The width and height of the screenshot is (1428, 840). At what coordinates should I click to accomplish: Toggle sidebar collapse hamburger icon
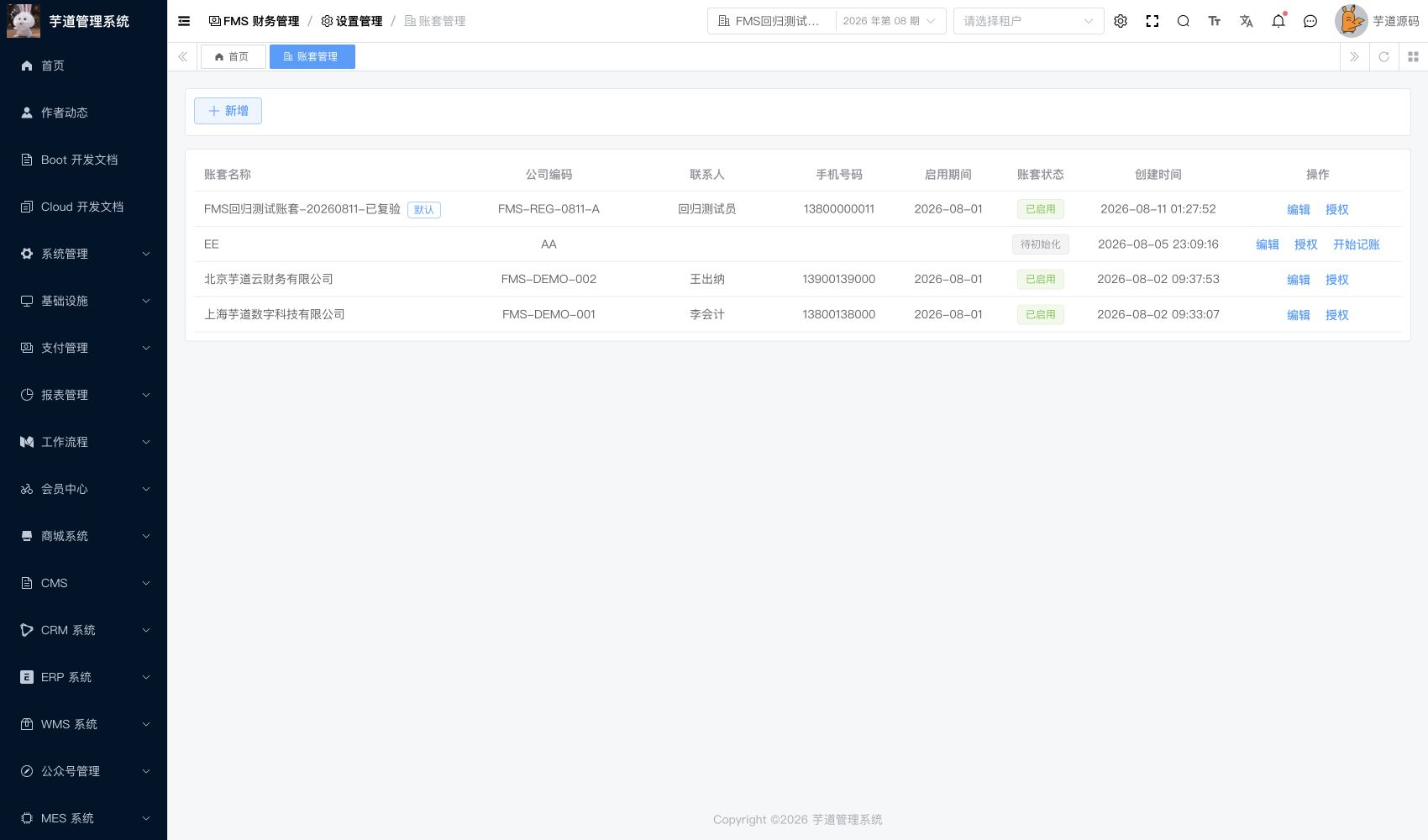[184, 21]
